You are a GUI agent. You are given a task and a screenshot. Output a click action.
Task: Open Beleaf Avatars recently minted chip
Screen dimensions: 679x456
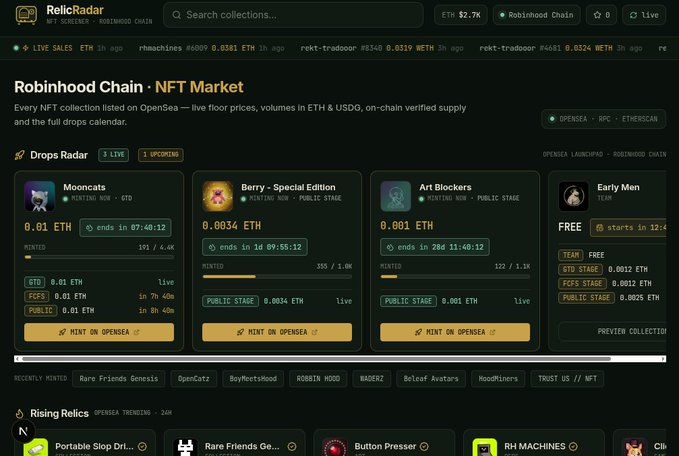click(x=431, y=378)
